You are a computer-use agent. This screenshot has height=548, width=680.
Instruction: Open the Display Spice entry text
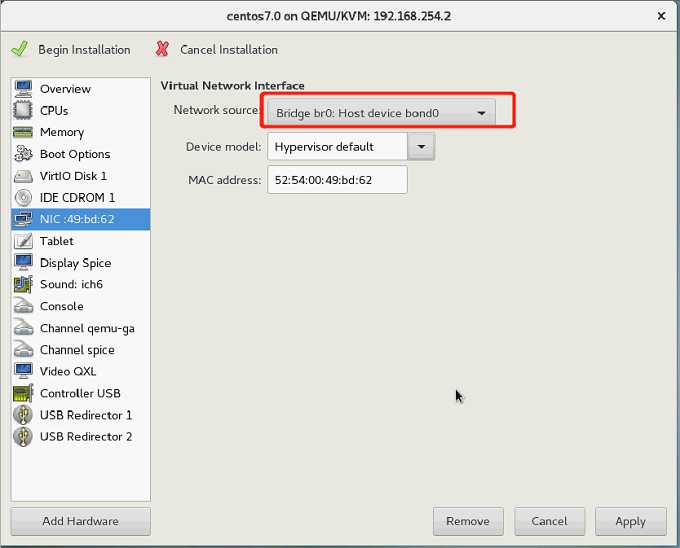(75, 263)
